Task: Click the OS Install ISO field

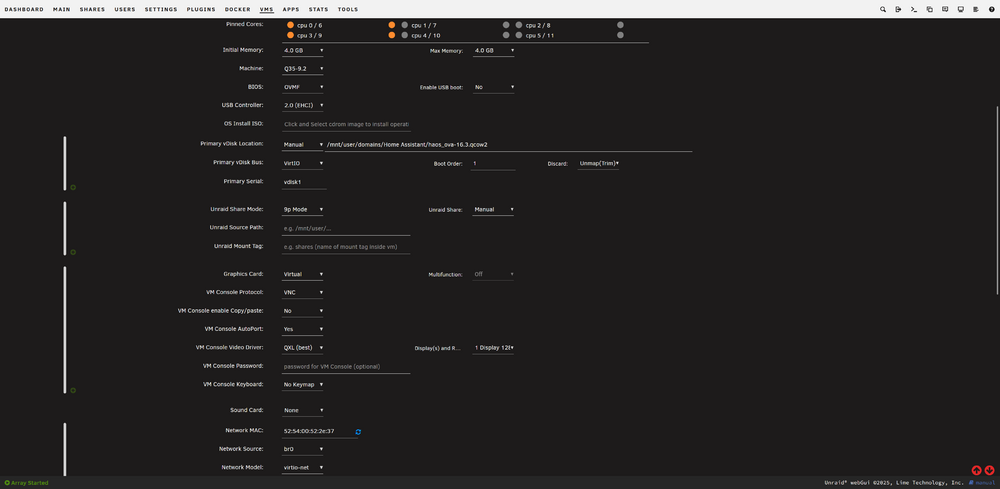Action: coord(346,124)
